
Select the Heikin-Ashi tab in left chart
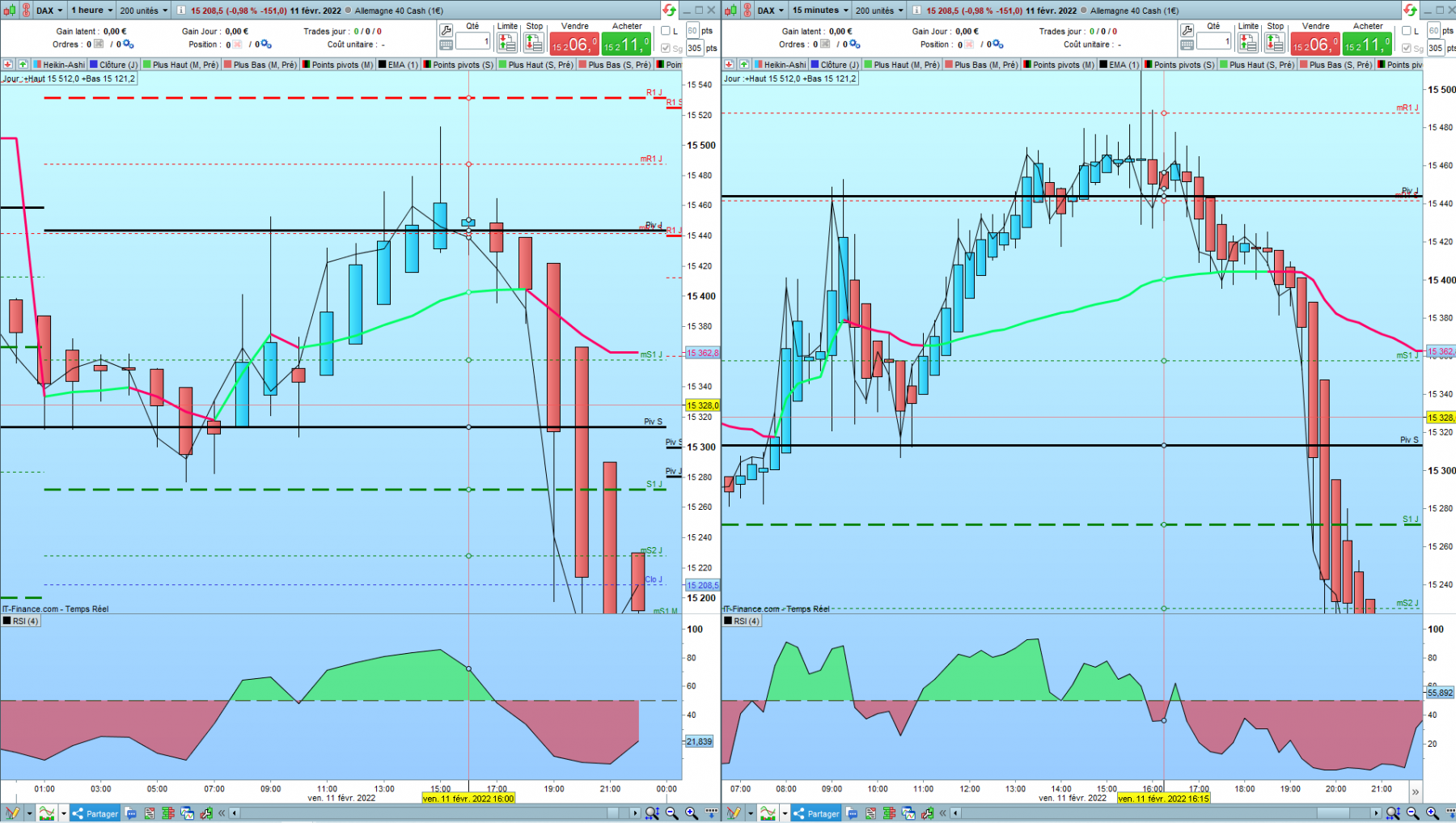point(58,65)
